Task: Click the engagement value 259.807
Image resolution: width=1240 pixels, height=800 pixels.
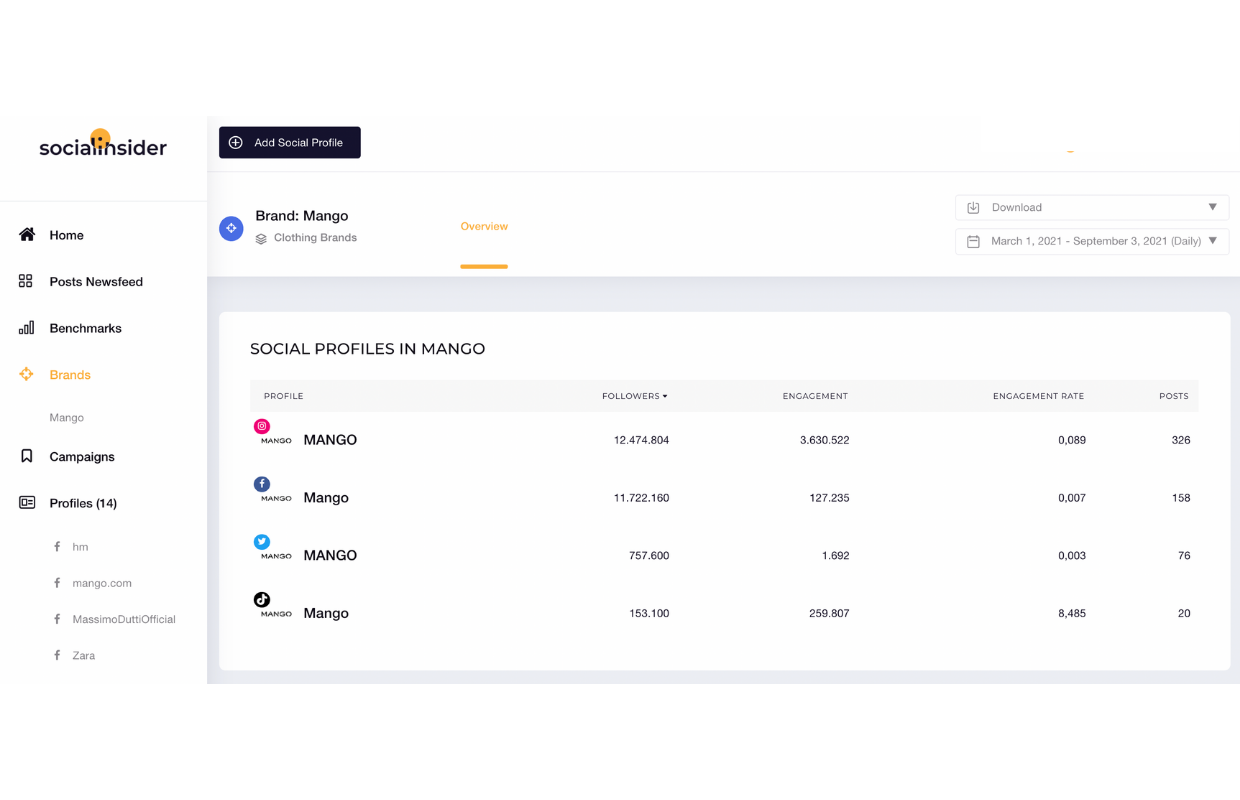Action: pos(829,614)
